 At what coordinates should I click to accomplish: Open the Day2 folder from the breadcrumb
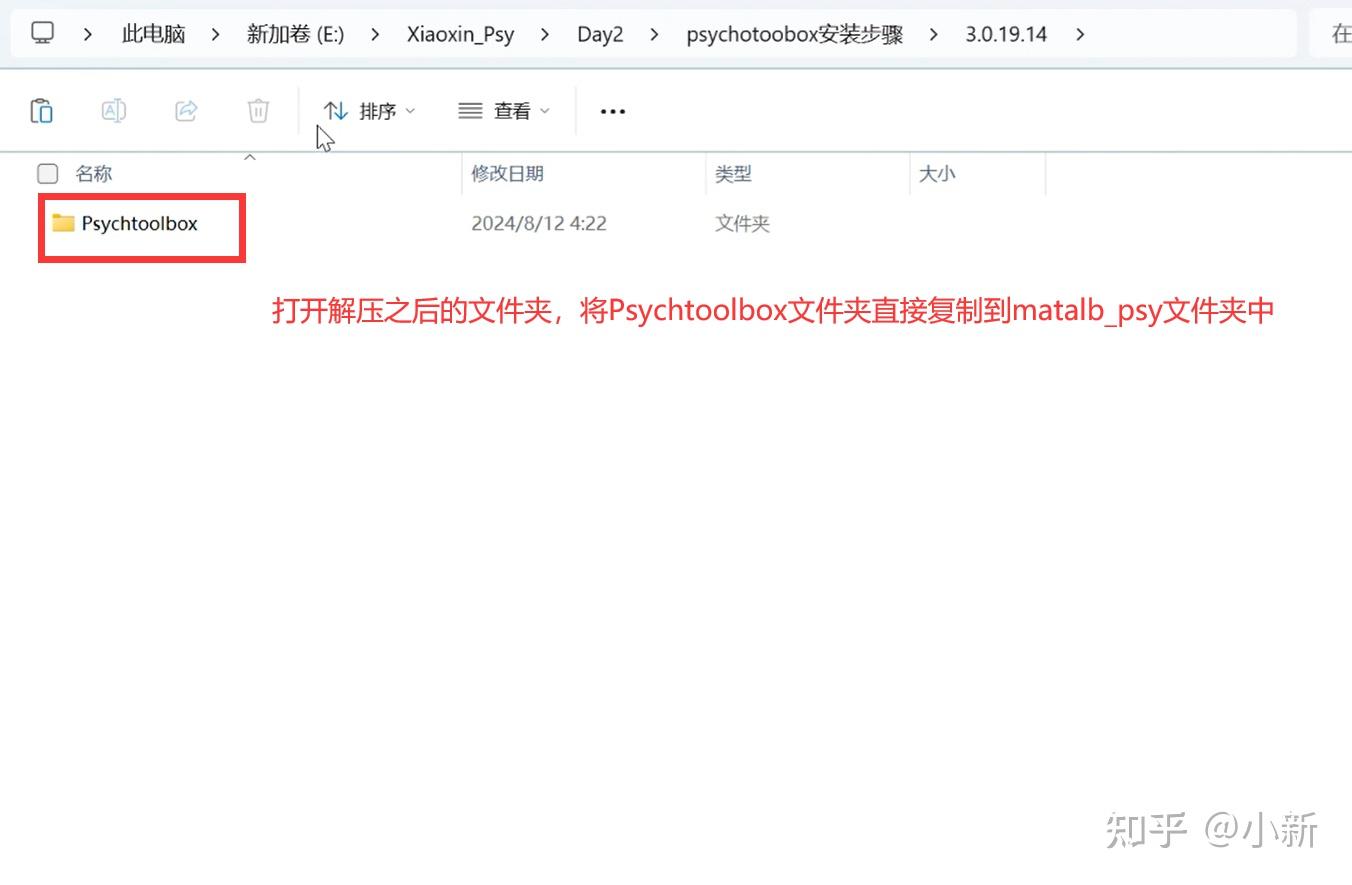(599, 33)
